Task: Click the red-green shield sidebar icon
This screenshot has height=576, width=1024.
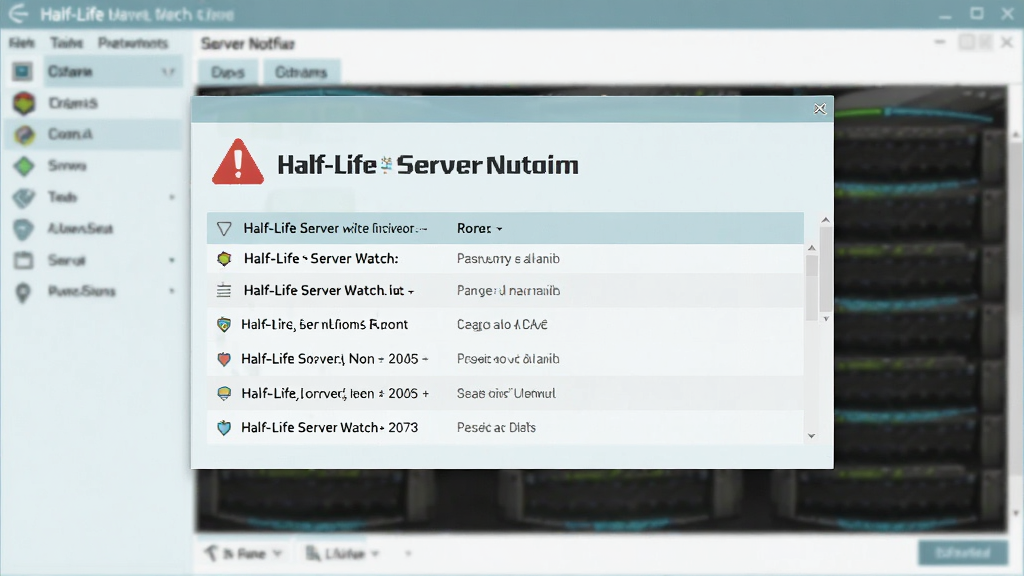Action: pyautogui.click(x=24, y=103)
